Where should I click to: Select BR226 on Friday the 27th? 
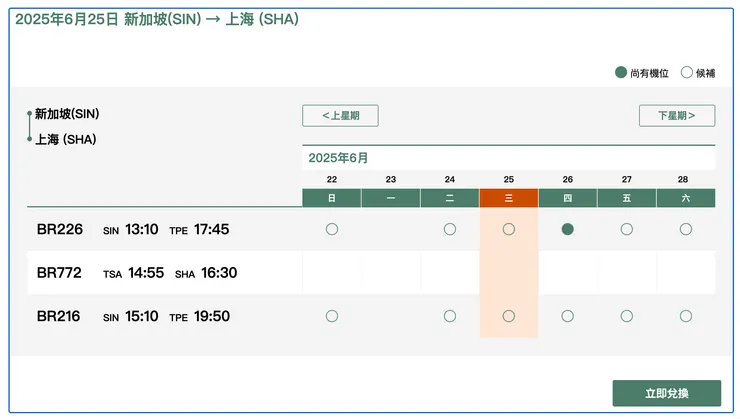click(627, 229)
